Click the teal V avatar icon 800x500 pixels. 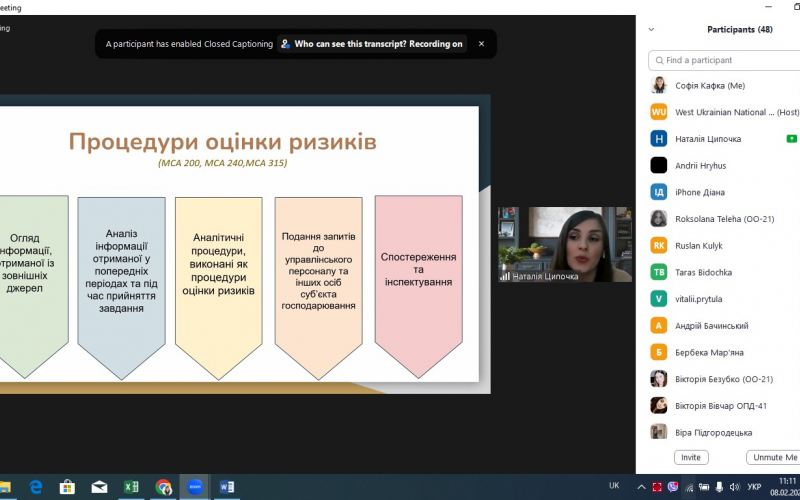tap(659, 299)
